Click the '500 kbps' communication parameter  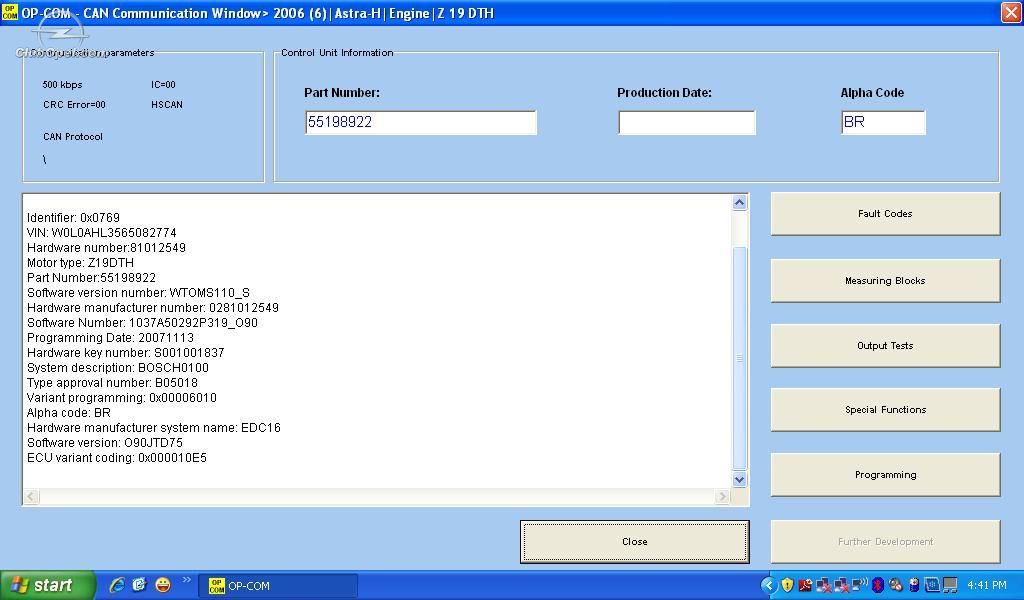[x=63, y=85]
